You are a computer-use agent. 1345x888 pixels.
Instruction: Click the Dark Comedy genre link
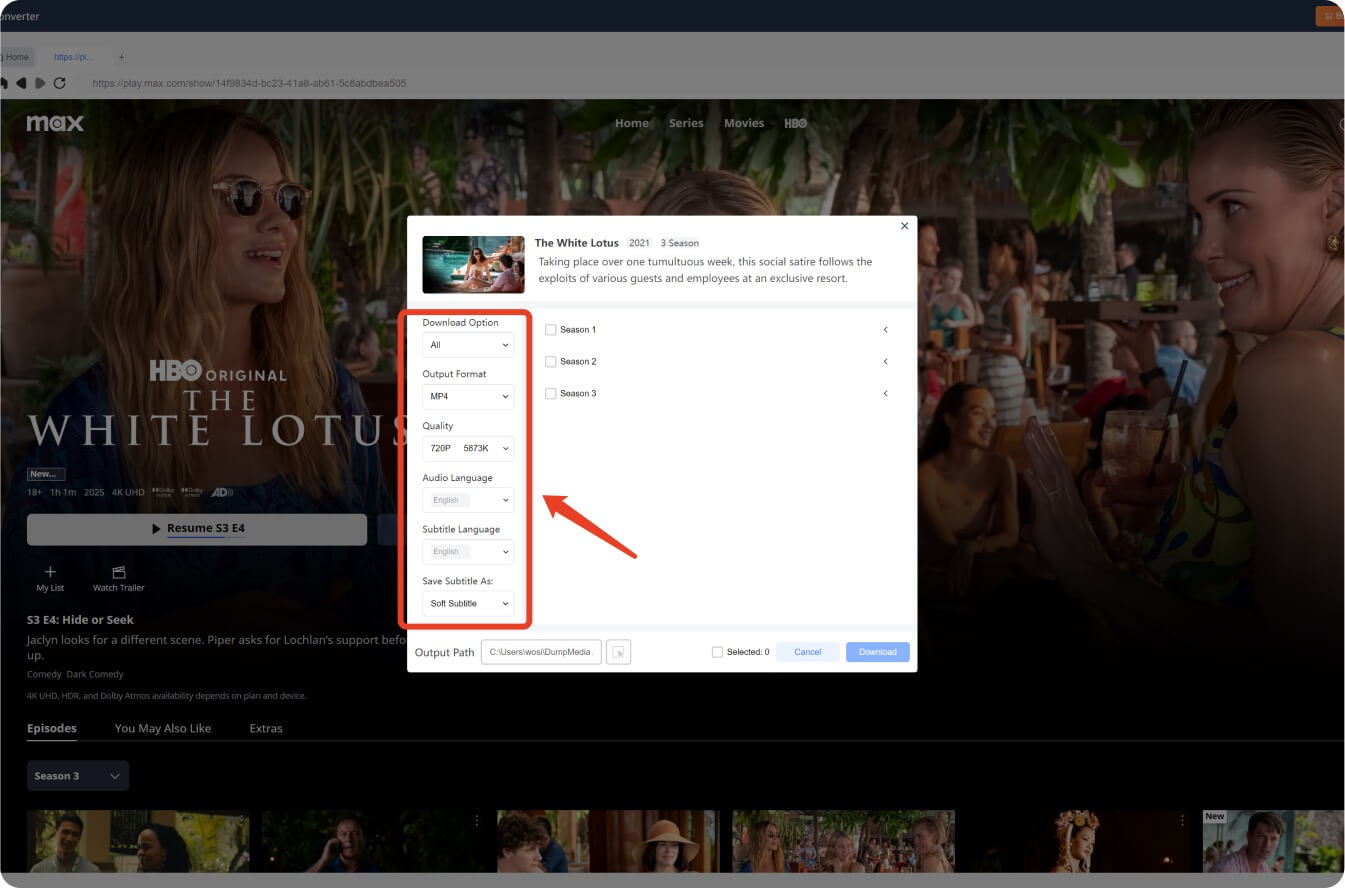[95, 675]
